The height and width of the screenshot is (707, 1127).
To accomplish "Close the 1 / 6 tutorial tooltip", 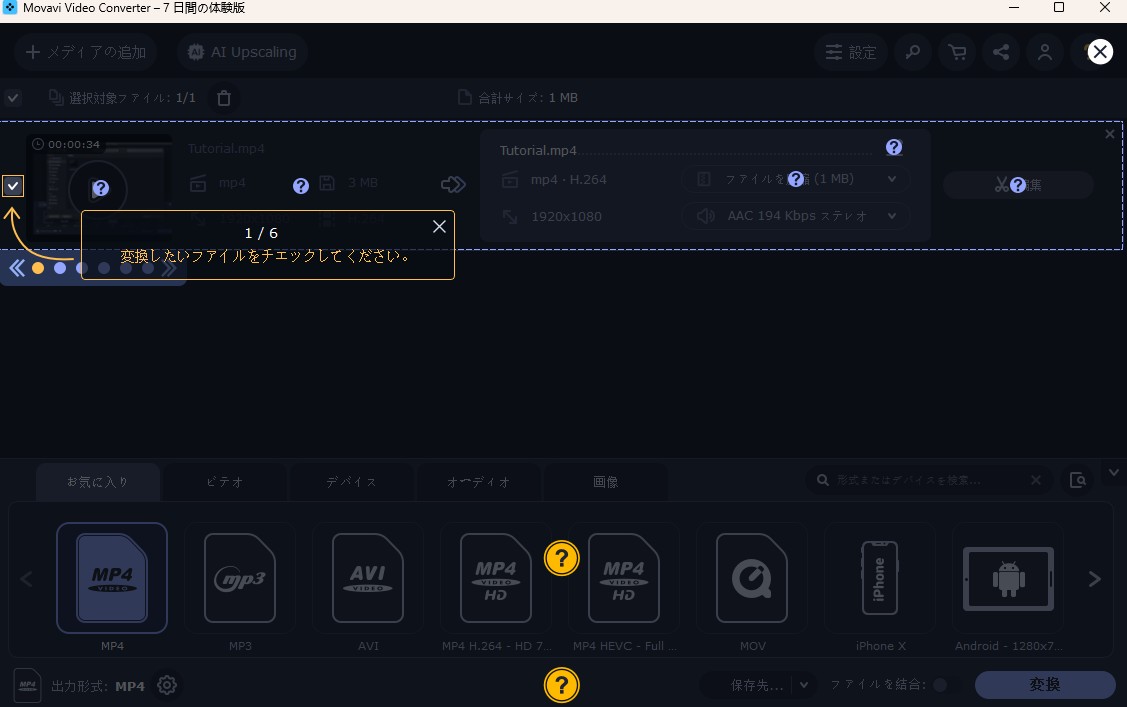I will 439,227.
